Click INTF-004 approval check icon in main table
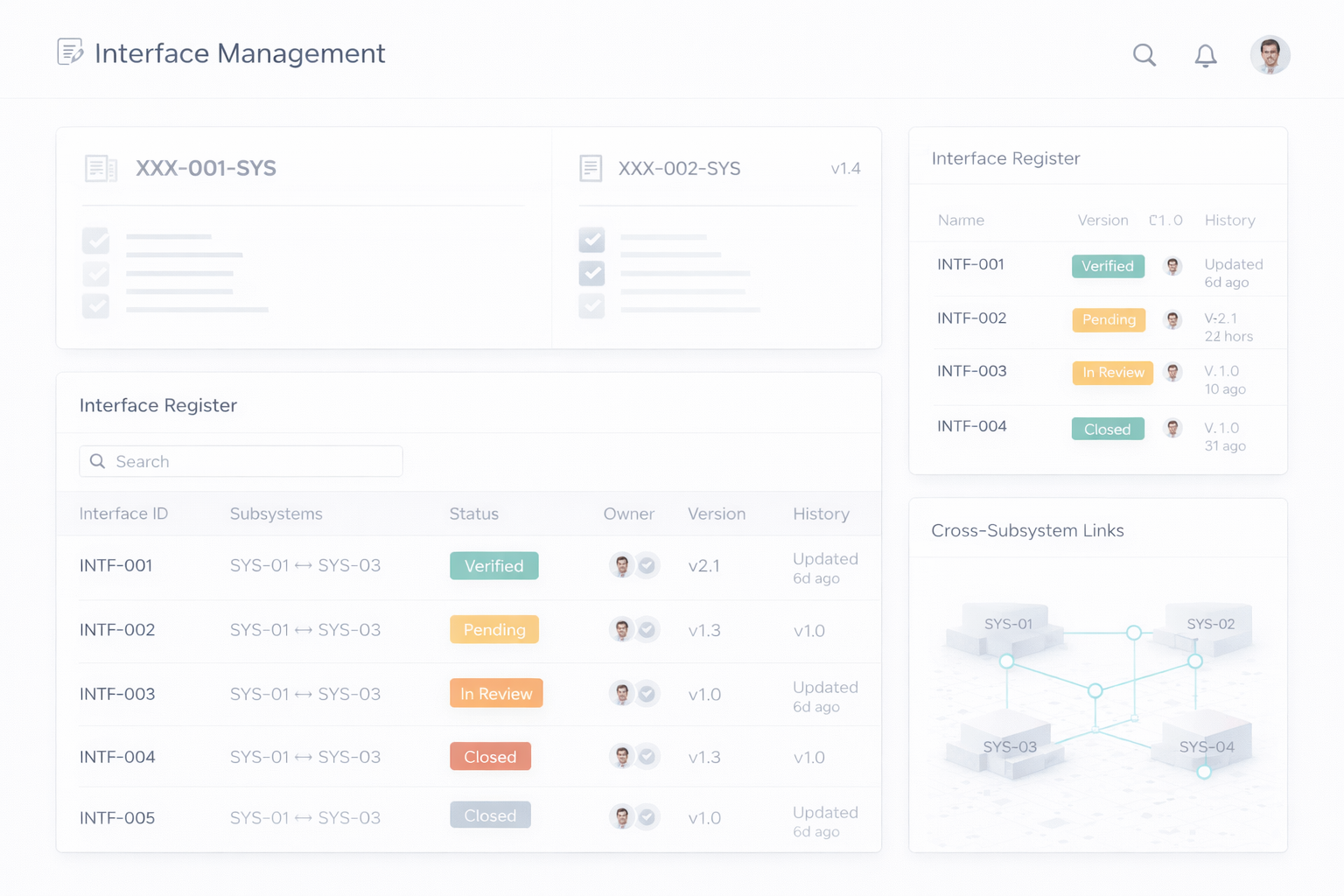Image resolution: width=1344 pixels, height=896 pixels. click(647, 756)
